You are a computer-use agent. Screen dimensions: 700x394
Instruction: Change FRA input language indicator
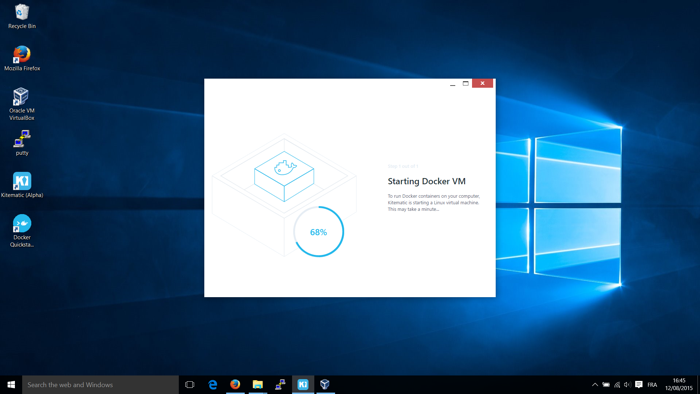pyautogui.click(x=652, y=385)
